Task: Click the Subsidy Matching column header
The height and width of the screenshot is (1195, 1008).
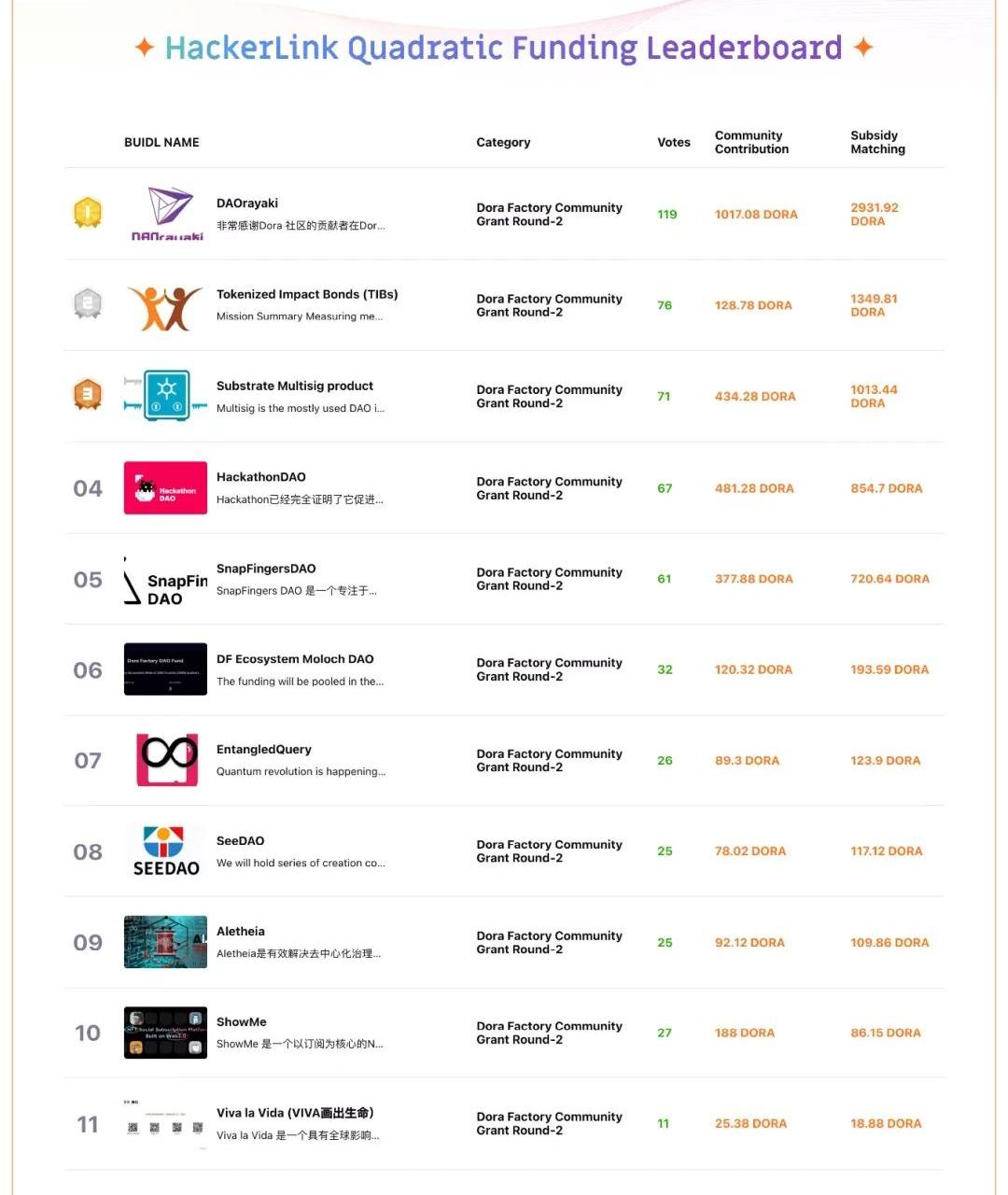Action: point(877,142)
